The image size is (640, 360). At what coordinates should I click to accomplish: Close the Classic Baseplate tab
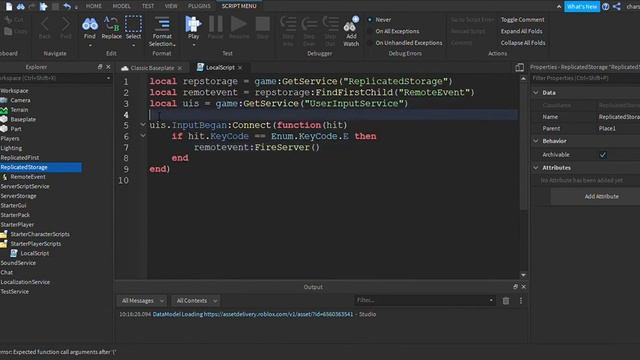pyautogui.click(x=180, y=68)
